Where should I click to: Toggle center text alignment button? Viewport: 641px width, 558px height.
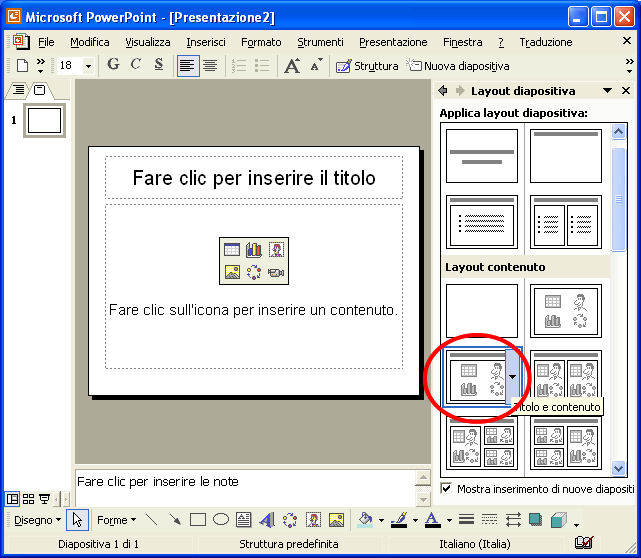(211, 65)
